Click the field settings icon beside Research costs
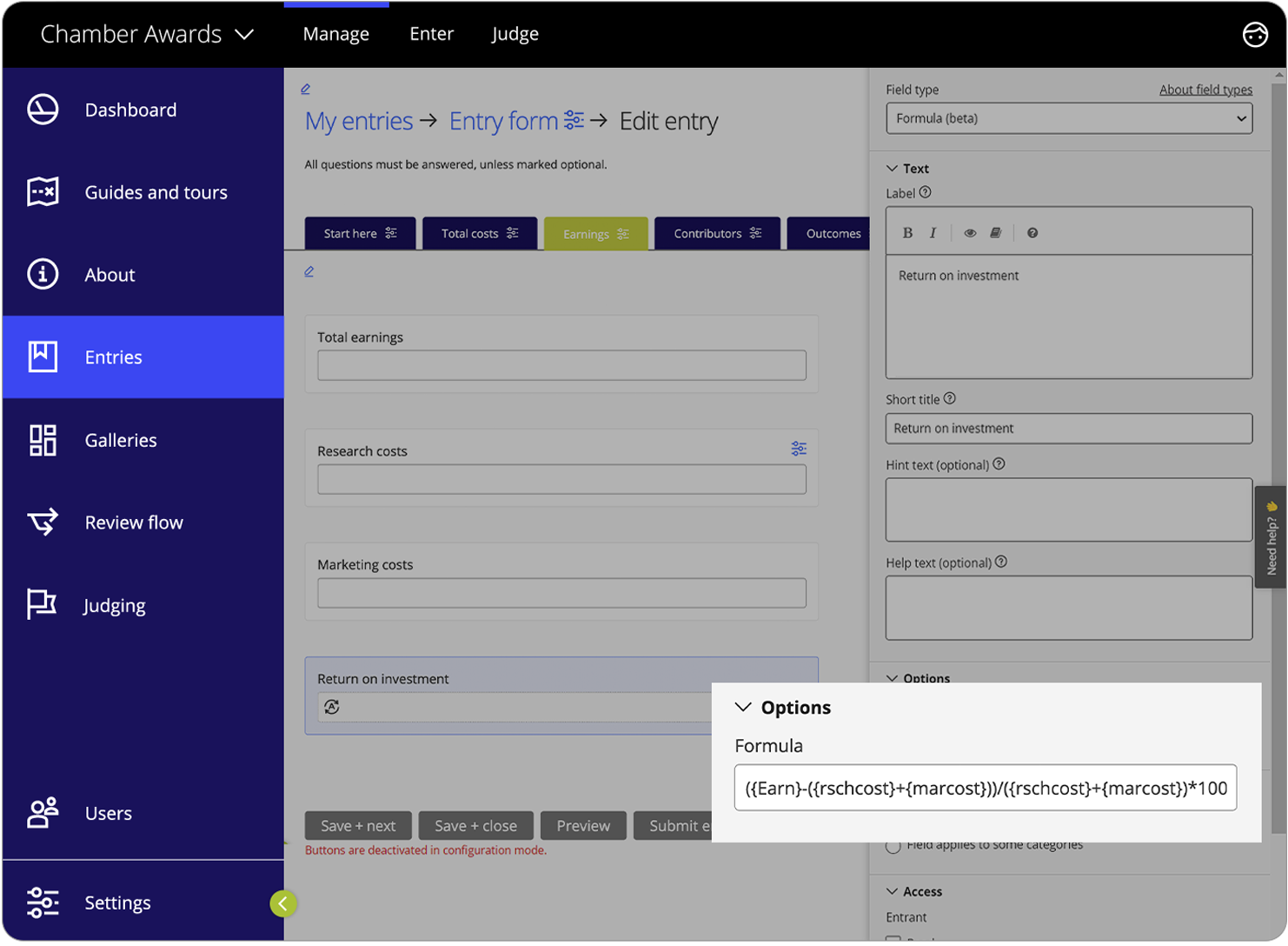This screenshot has width=1288, height=946. click(x=799, y=449)
